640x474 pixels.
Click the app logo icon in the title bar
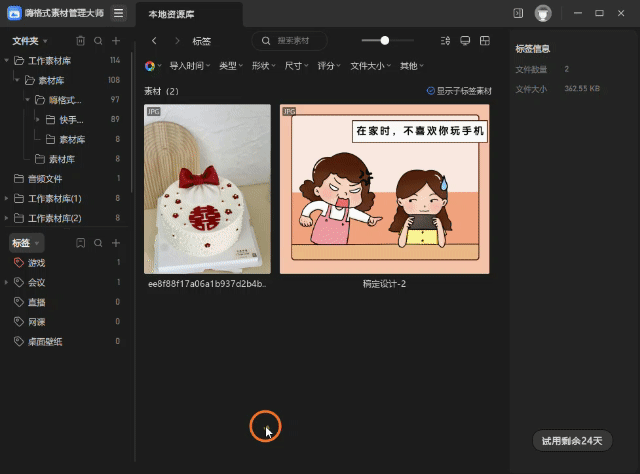click(14, 13)
